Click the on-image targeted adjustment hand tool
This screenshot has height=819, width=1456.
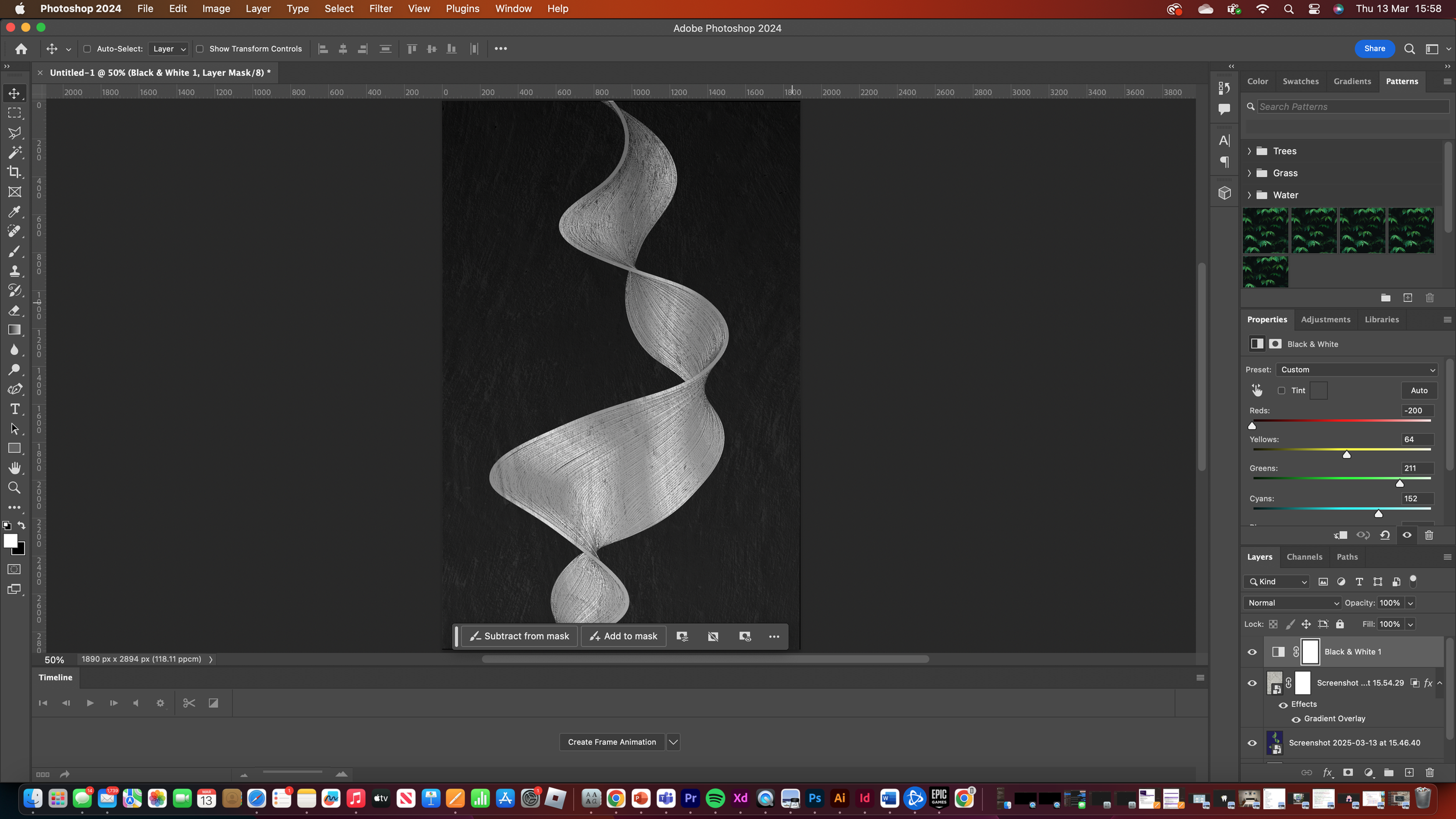click(x=1257, y=390)
